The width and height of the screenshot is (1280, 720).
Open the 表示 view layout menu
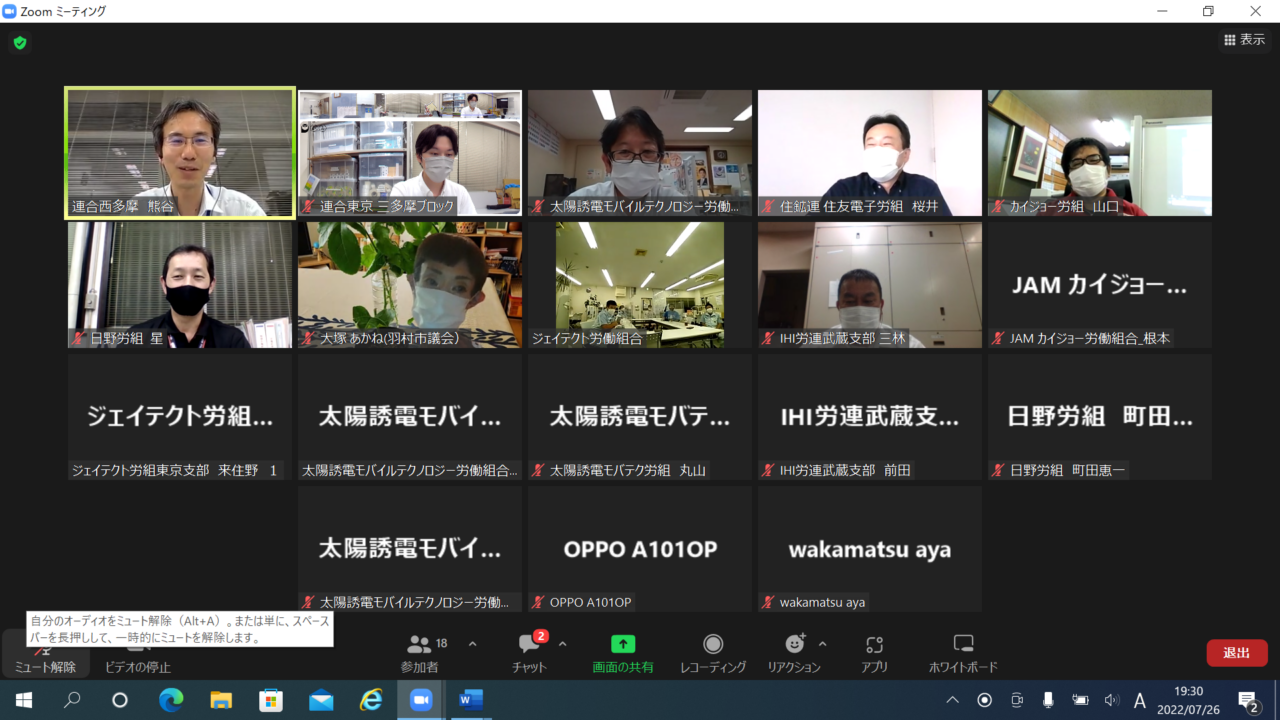(x=1244, y=40)
